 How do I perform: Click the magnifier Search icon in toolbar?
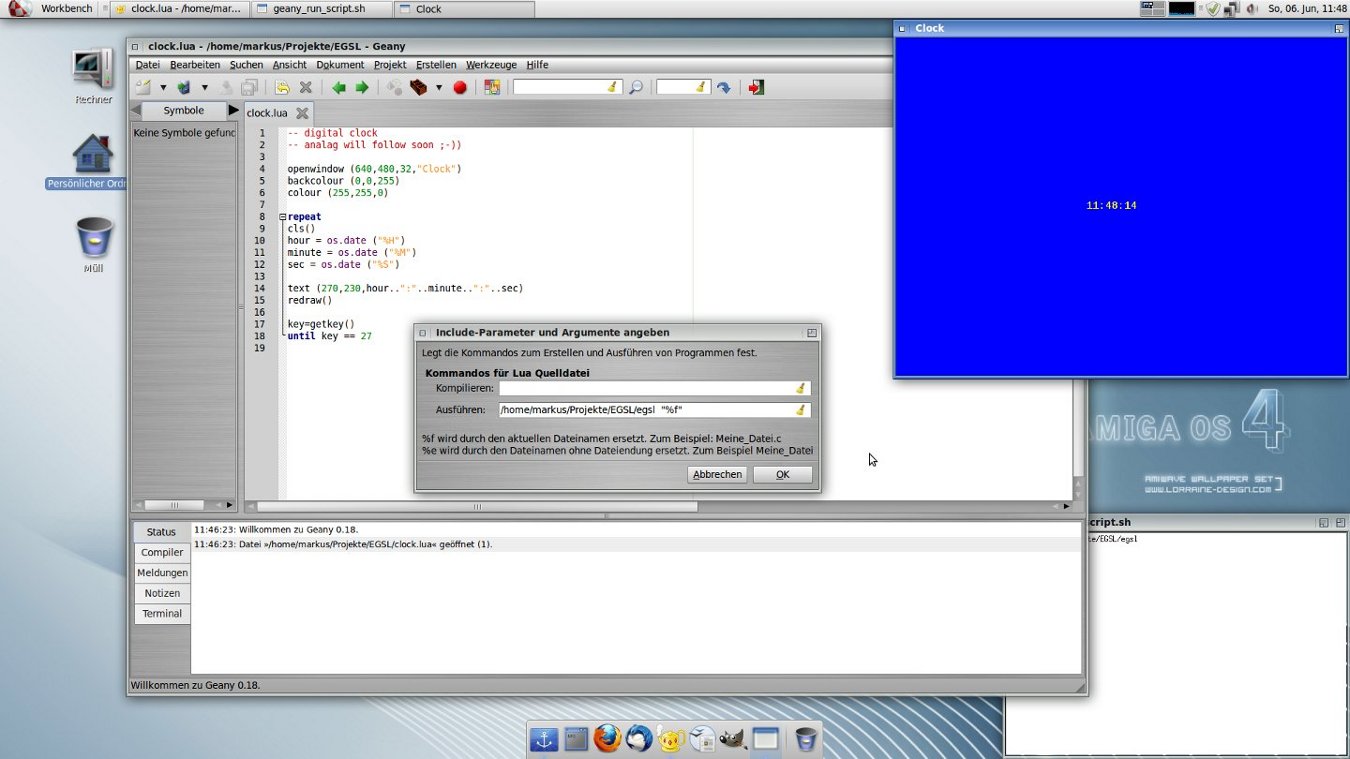(x=635, y=88)
